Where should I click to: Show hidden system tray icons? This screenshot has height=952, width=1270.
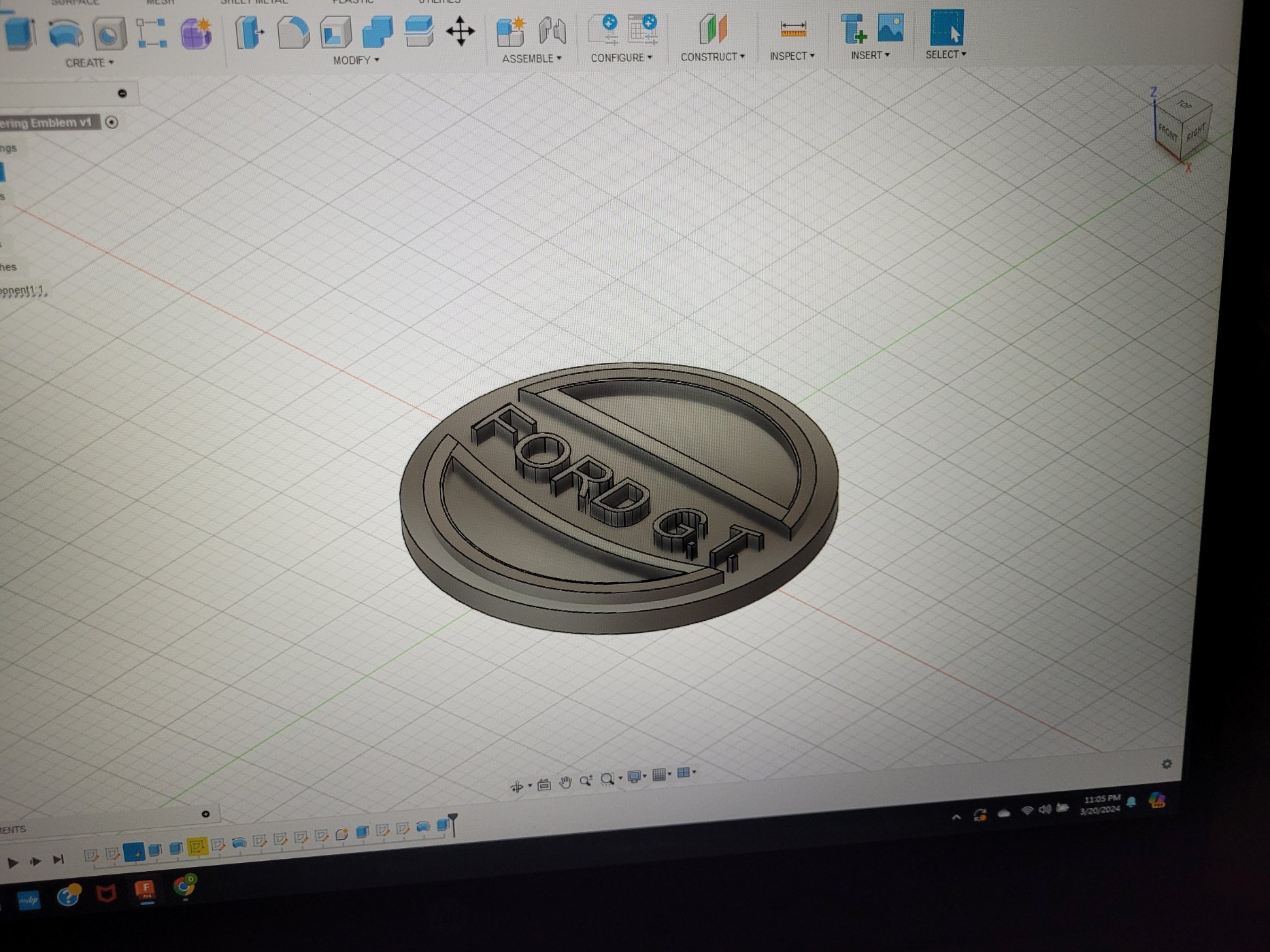tap(956, 817)
